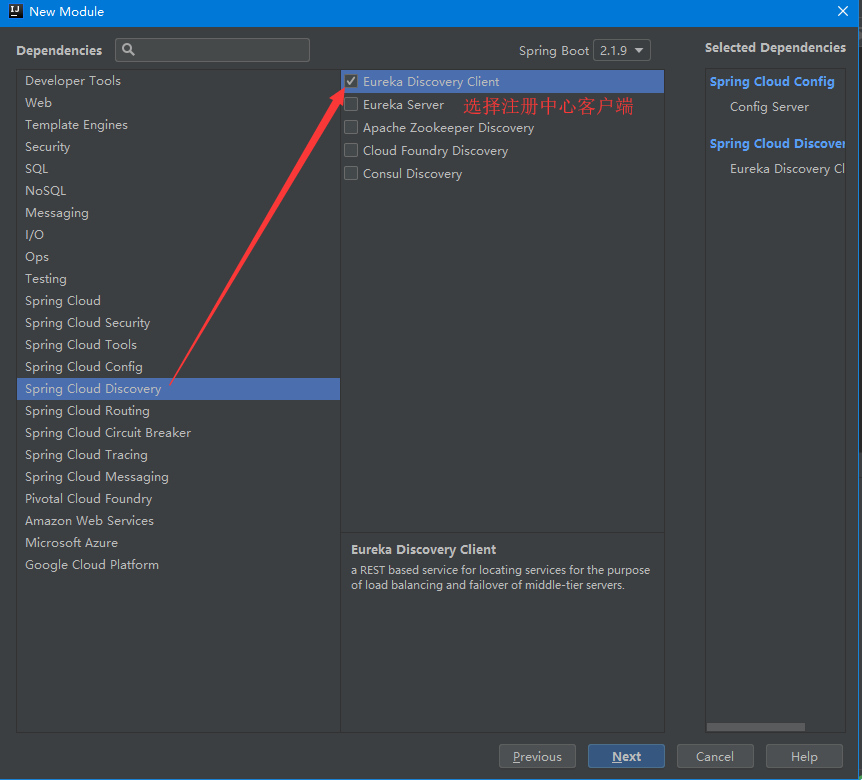Click Apache Zookeeper Discovery label
The image size is (862, 780).
point(448,128)
